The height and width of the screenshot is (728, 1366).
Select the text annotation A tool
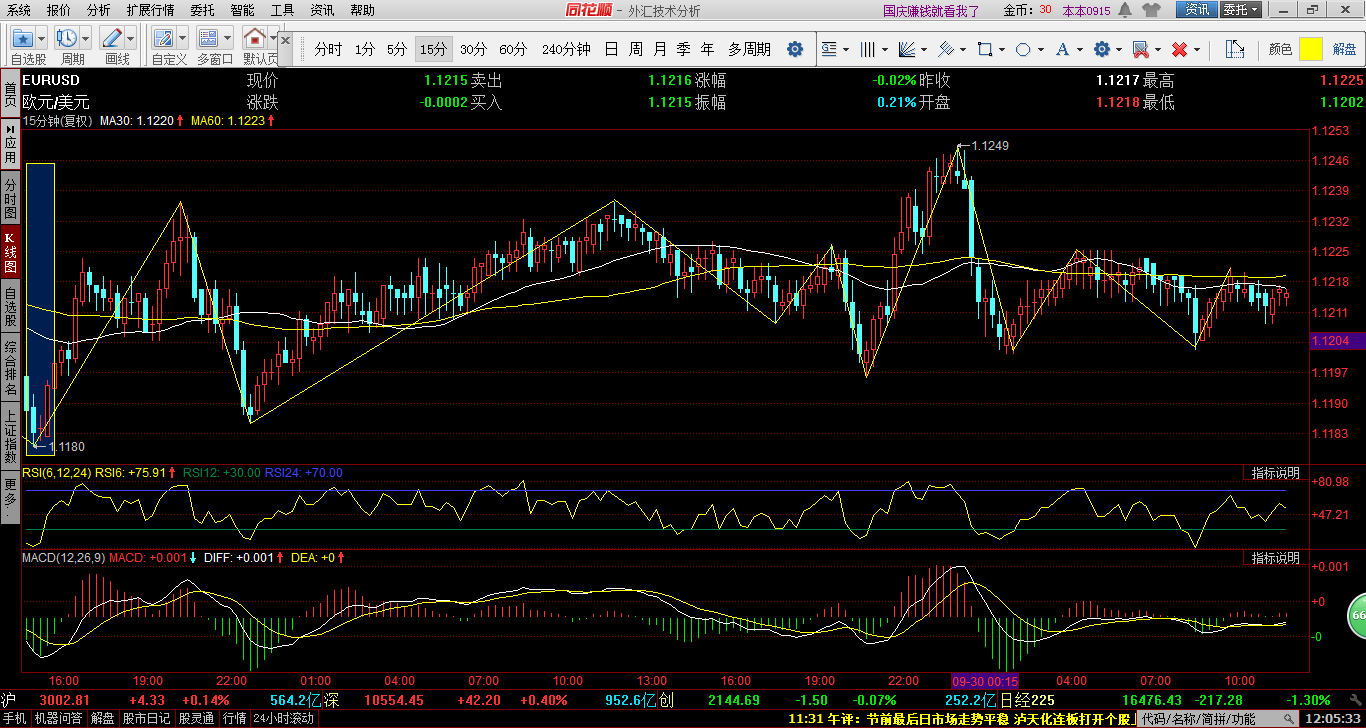click(x=1062, y=49)
